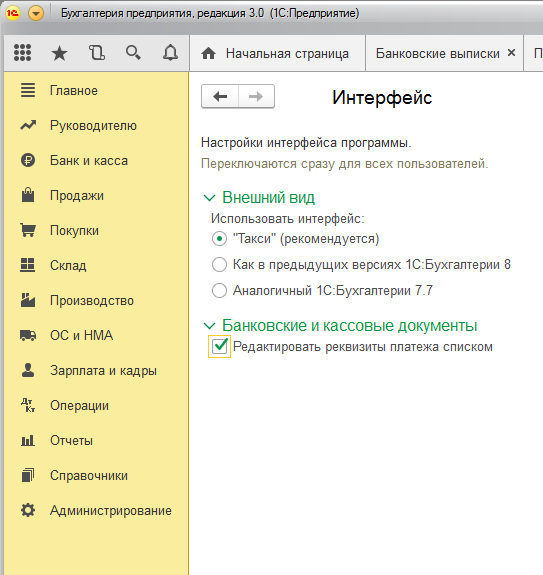
Task: Click the Администрирование gear icon
Action: (x=28, y=510)
